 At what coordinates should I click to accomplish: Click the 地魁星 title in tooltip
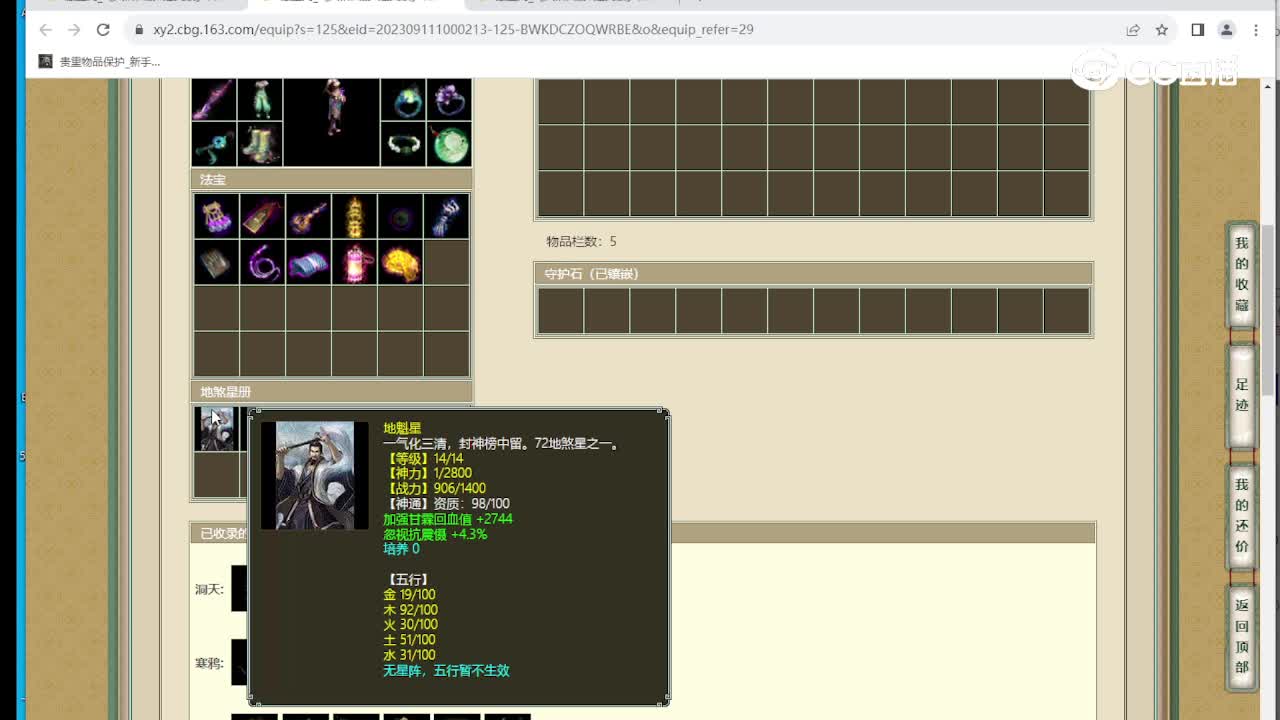pos(402,428)
